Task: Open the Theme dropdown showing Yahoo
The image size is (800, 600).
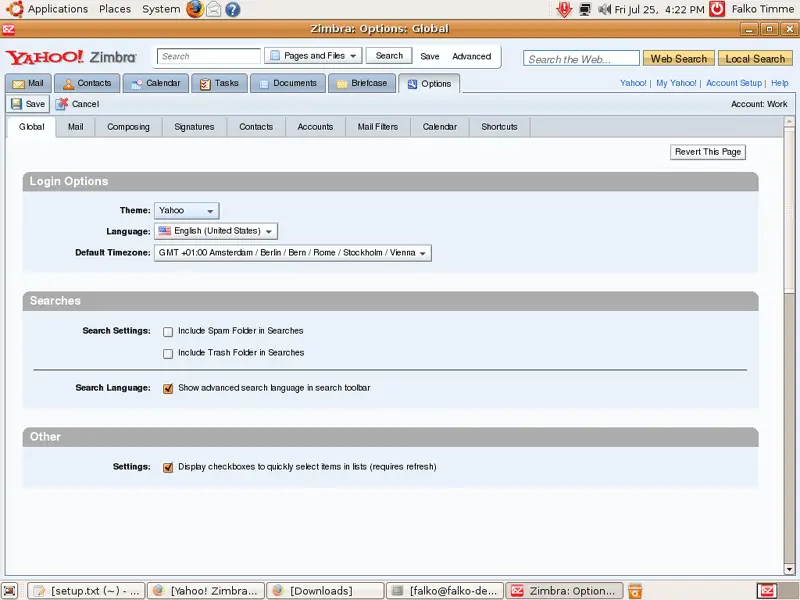Action: point(186,210)
